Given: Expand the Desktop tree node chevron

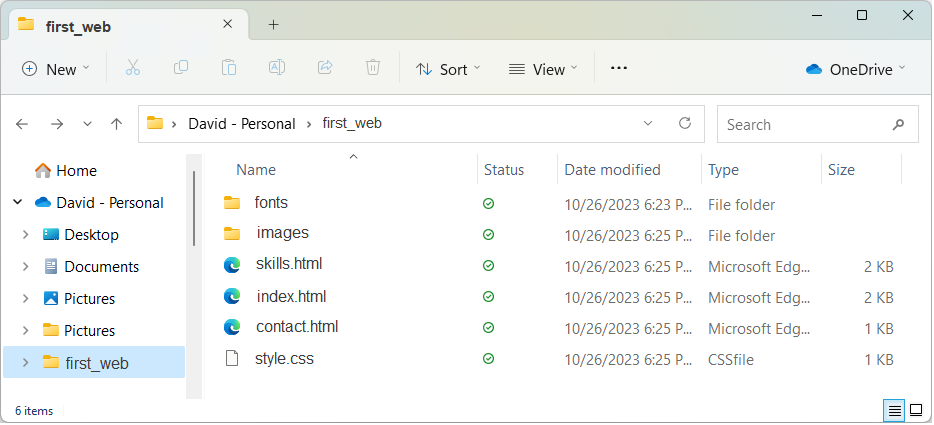Looking at the screenshot, I should [25, 235].
